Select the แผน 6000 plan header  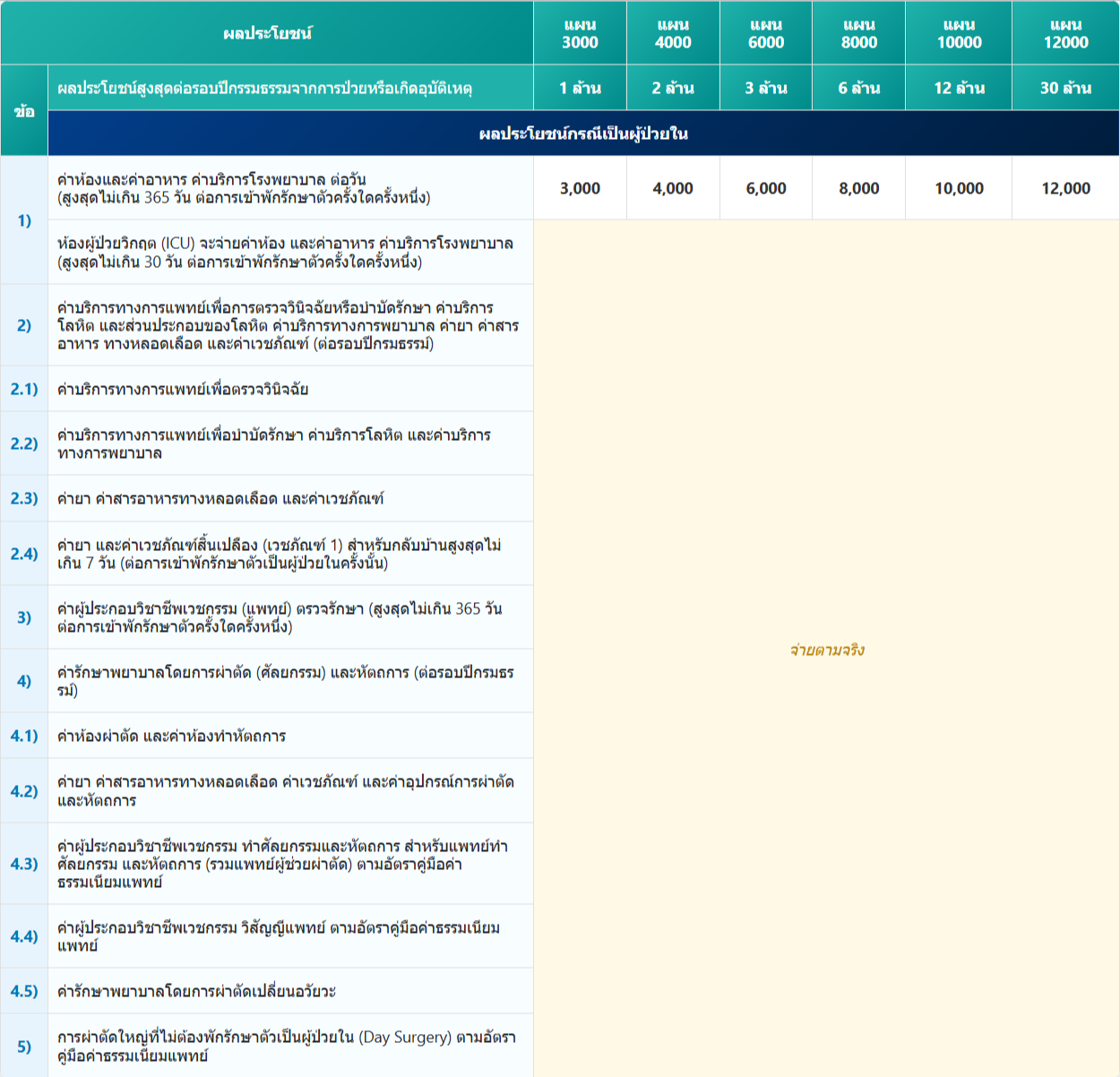coord(765,33)
